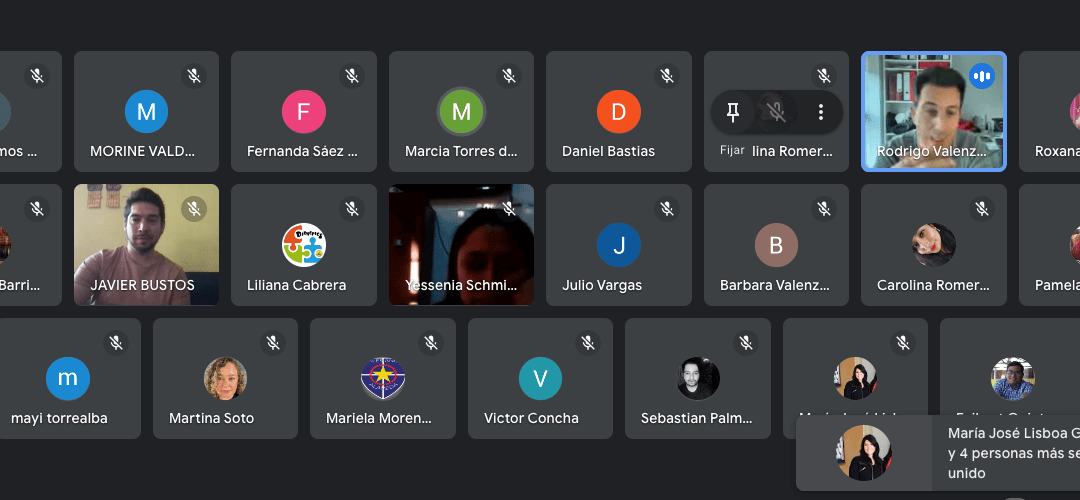Click the name label 'Yessenia Schmi...'
Screen dimensions: 1080x500
[x=461, y=284]
